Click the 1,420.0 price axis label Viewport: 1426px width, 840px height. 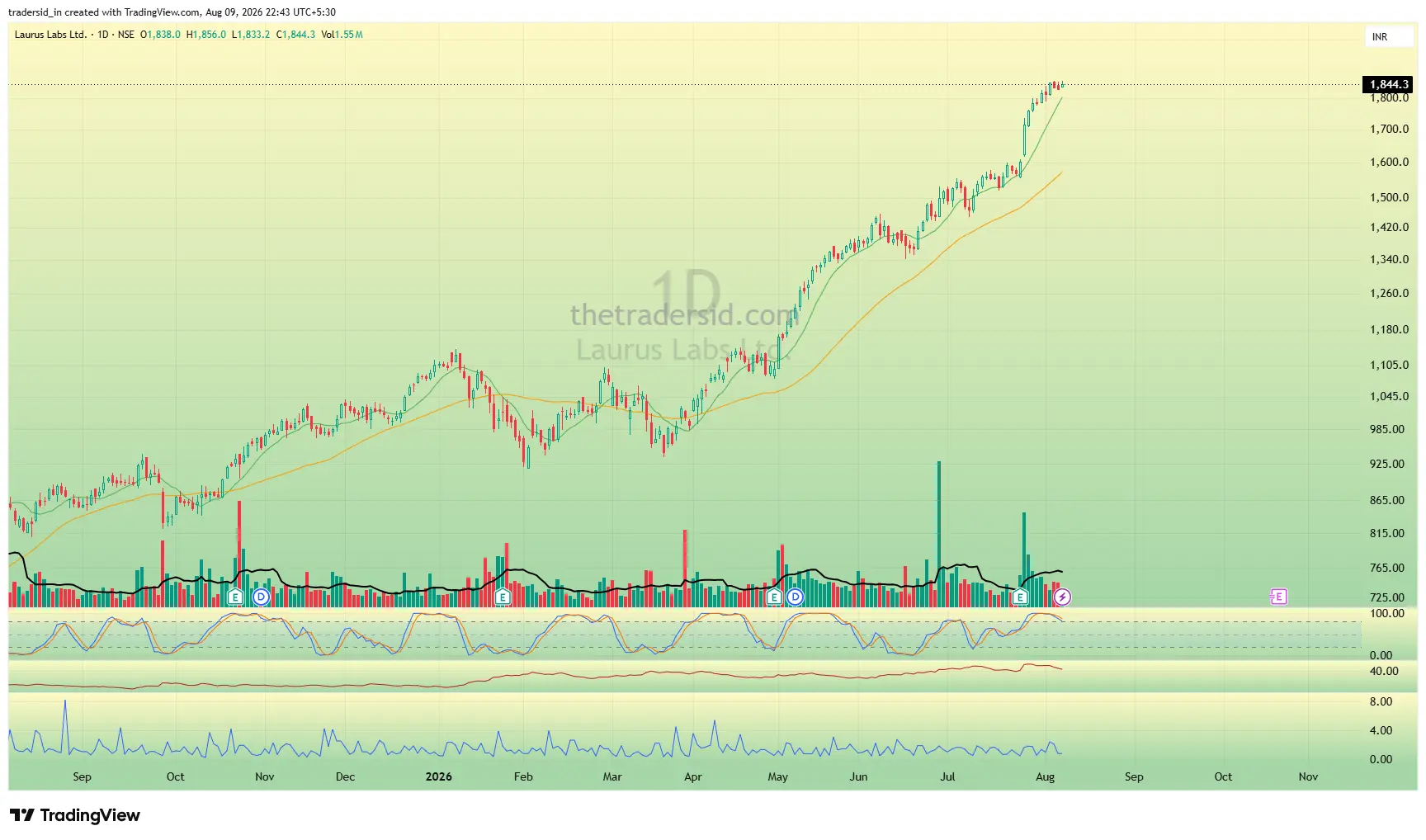coord(1390,227)
